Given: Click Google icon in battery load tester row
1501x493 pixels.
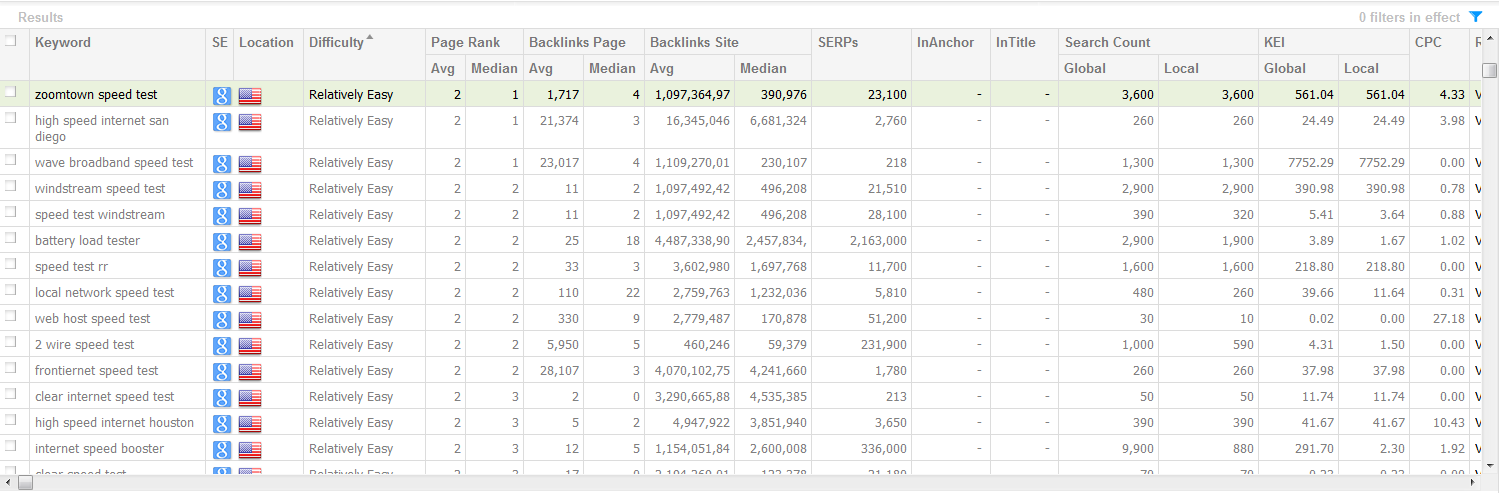Looking at the screenshot, I should (x=222, y=242).
